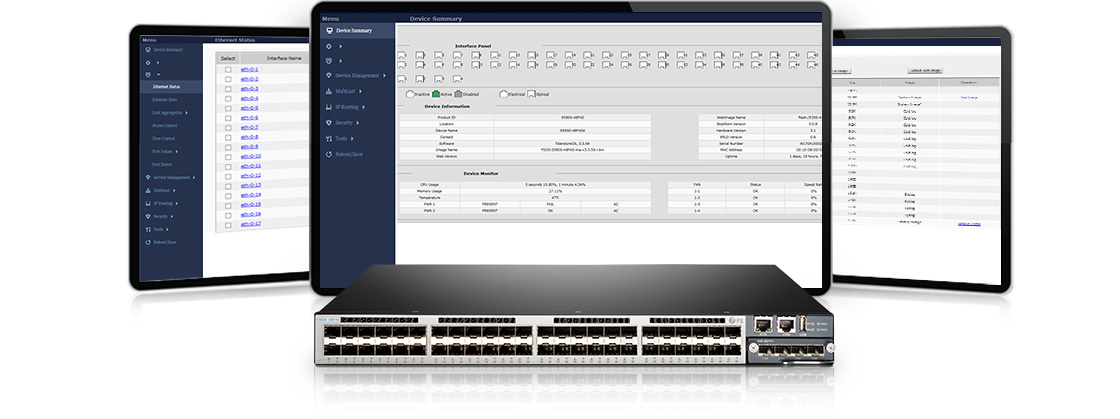
Task: Check the box for interface eth-0-3
Action: pos(228,89)
